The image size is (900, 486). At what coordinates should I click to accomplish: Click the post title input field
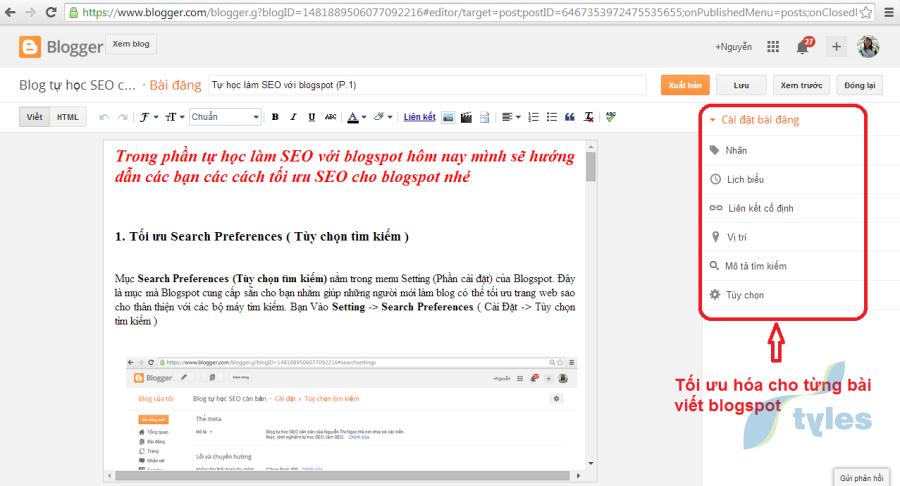[x=428, y=85]
